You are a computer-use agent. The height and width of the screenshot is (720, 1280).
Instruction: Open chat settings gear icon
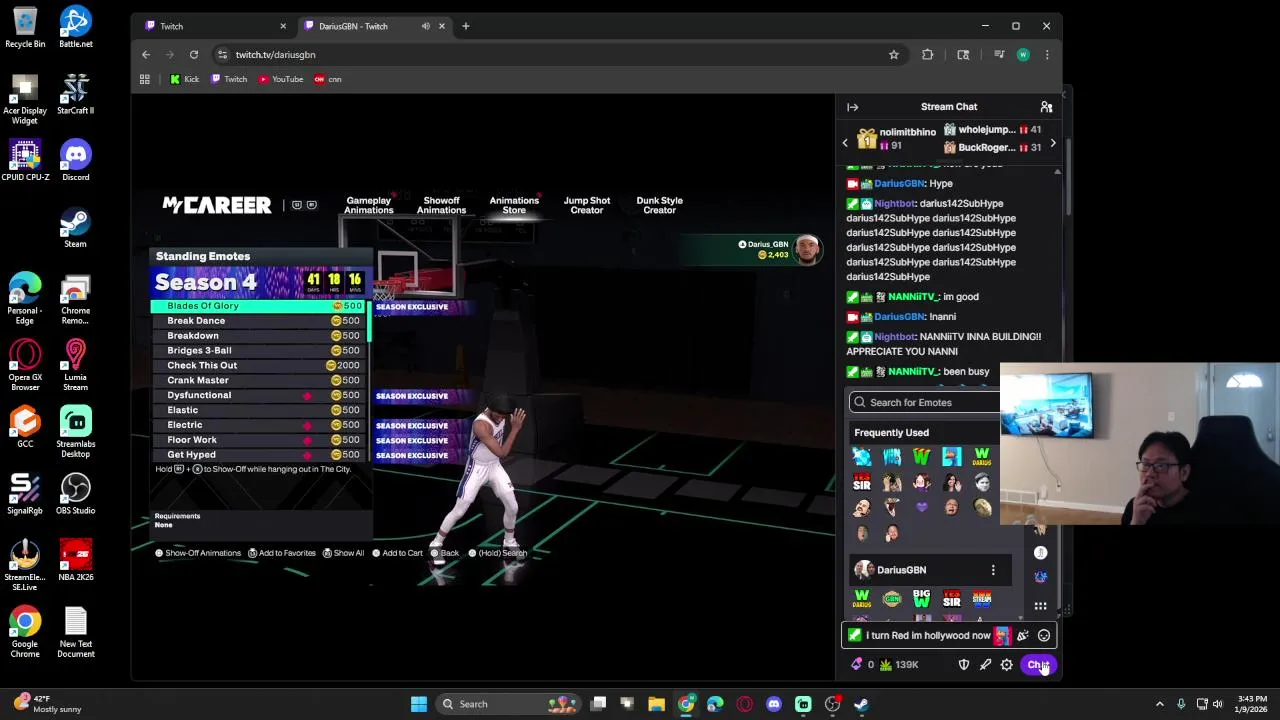pos(1007,665)
